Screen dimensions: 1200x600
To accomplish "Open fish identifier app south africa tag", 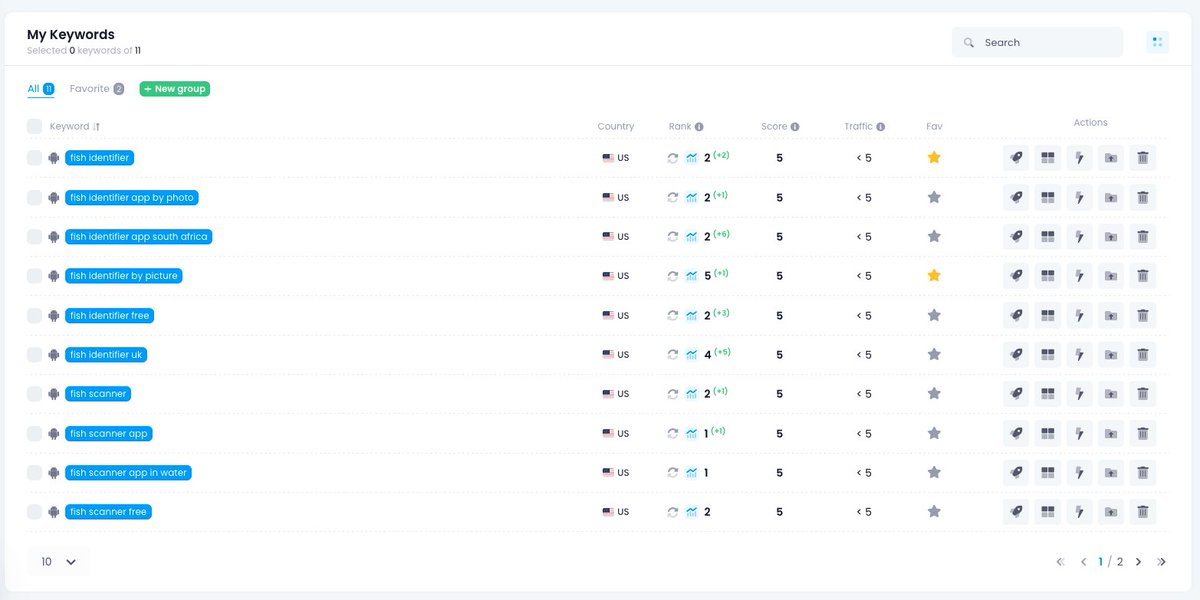I will [139, 237].
